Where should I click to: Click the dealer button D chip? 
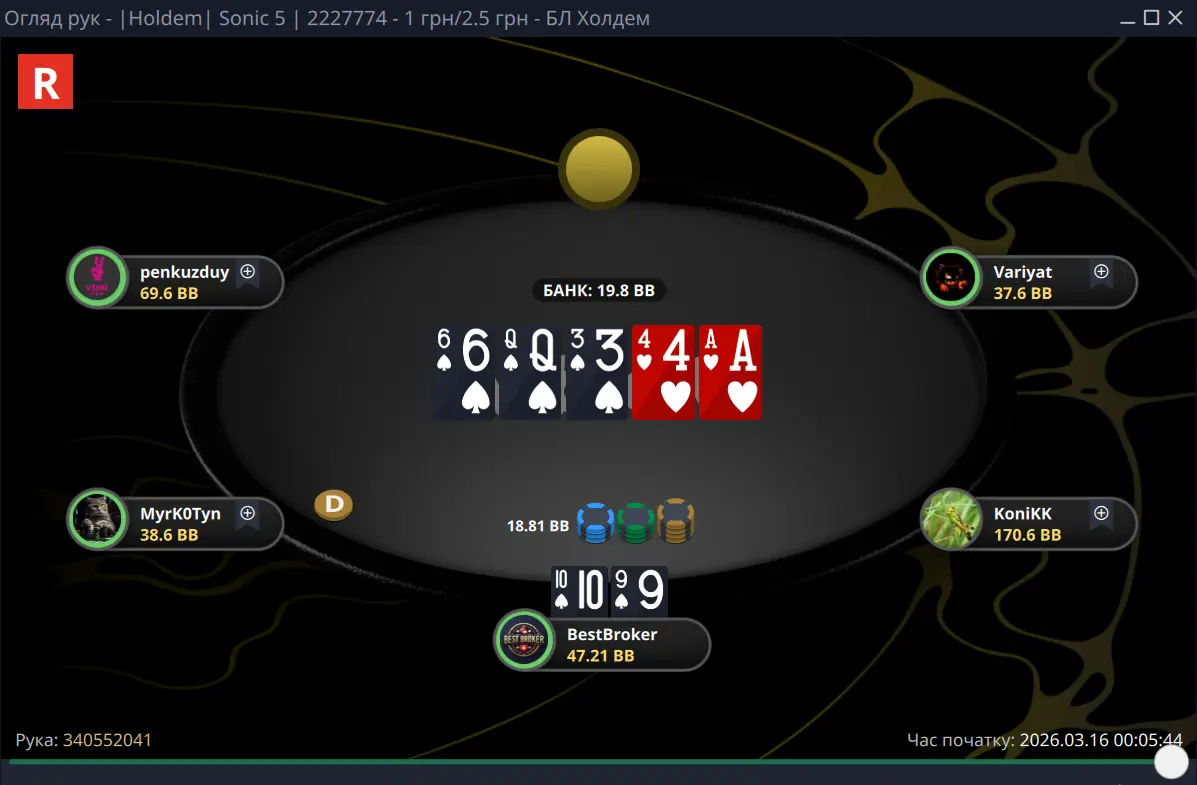[334, 505]
